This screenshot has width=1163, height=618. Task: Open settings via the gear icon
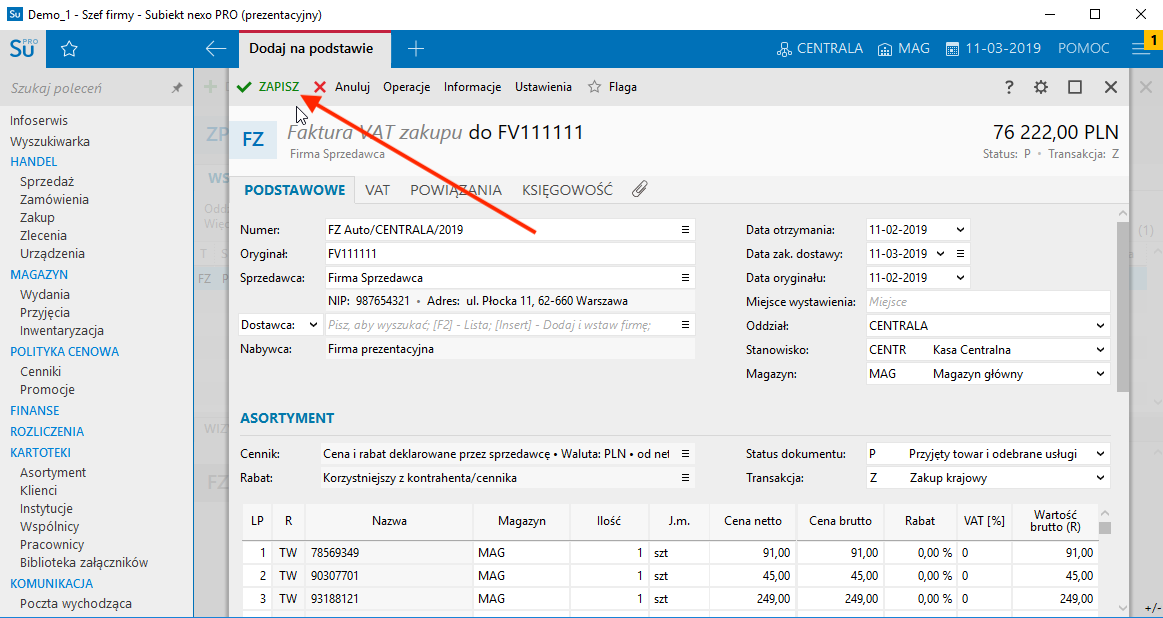(1040, 87)
